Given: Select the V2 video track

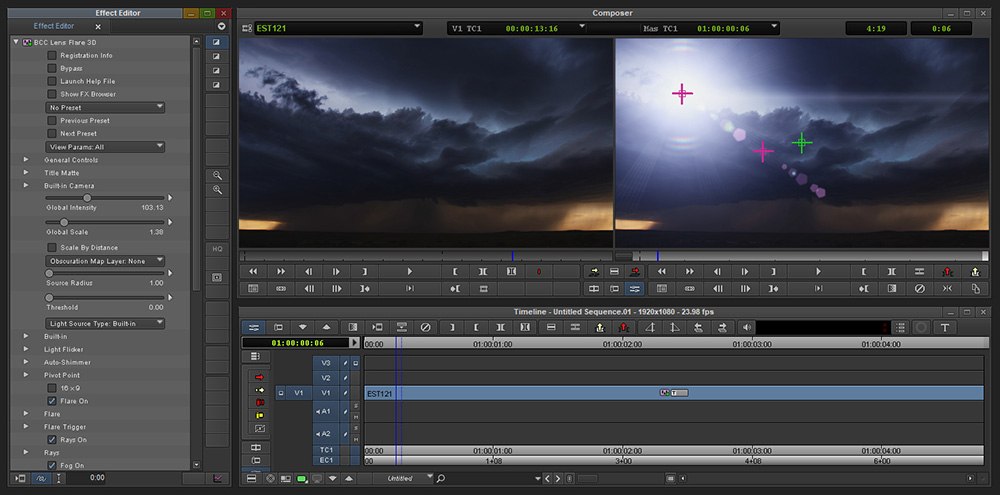Looking at the screenshot, I should point(325,377).
